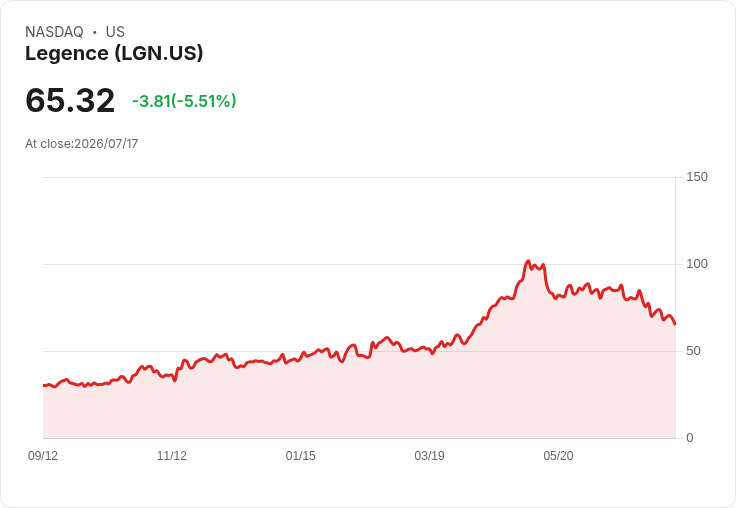The width and height of the screenshot is (736, 508).
Task: Click the 09/12 x-axis date label
Action: pyautogui.click(x=43, y=456)
